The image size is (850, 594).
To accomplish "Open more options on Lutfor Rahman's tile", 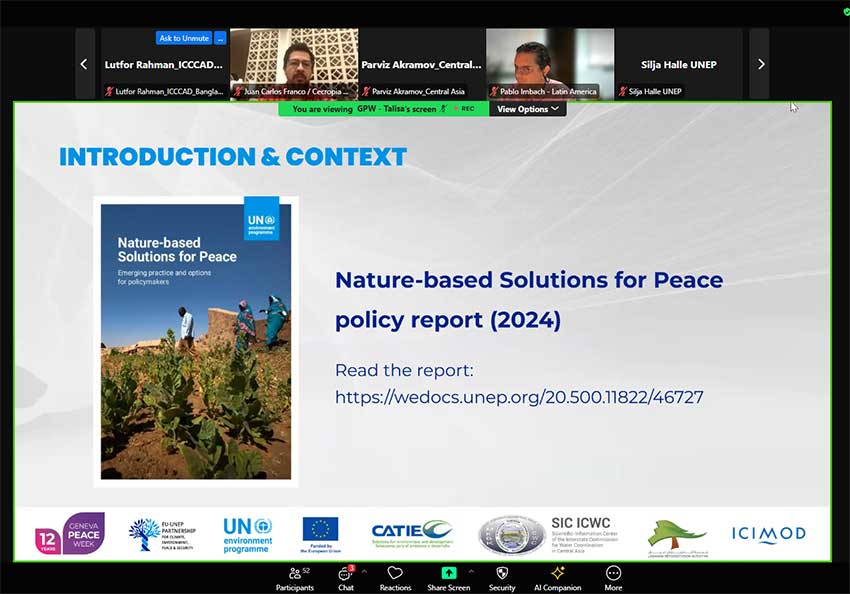I will click(x=220, y=38).
